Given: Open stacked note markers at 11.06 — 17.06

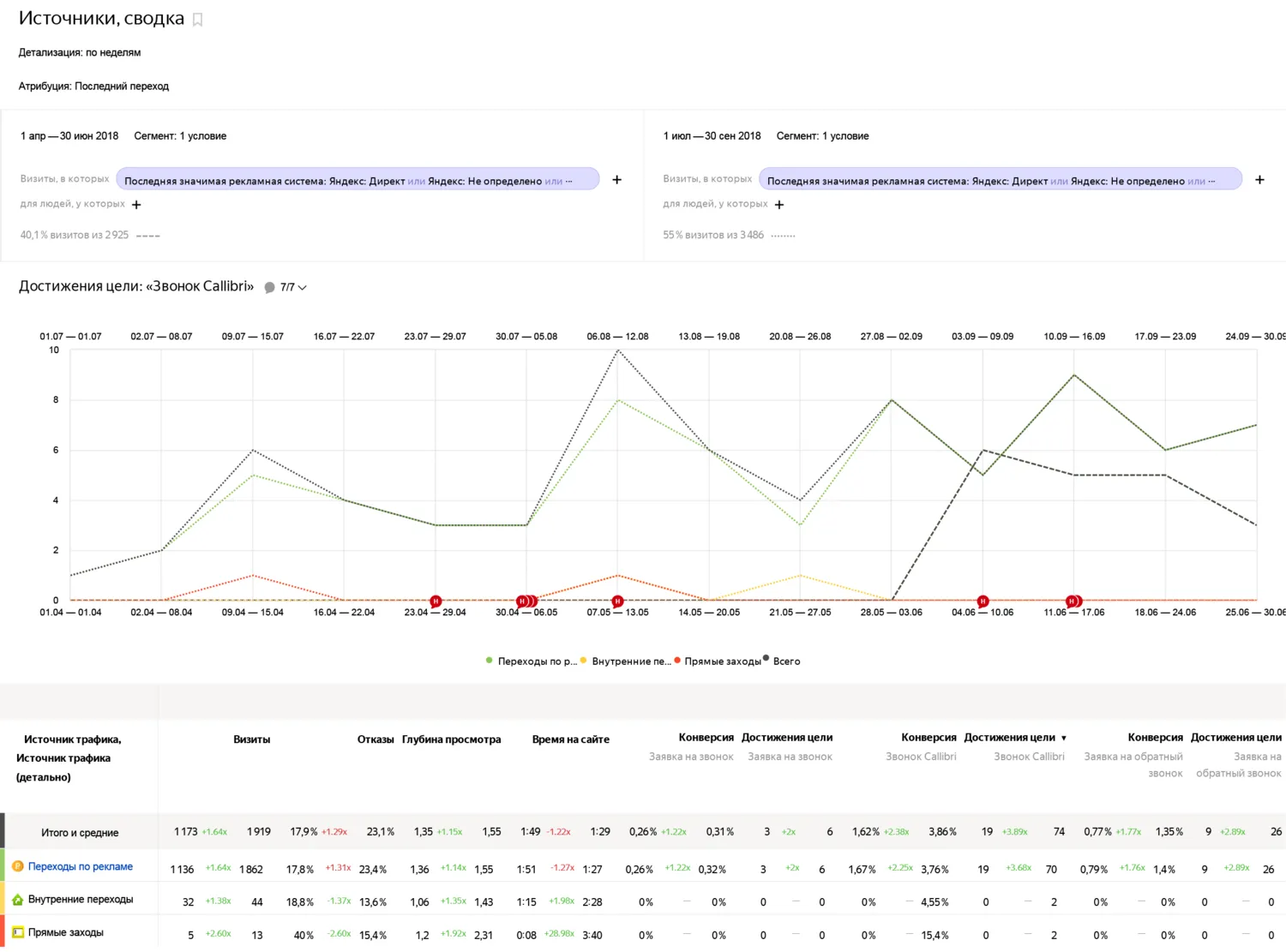Looking at the screenshot, I should tap(1073, 601).
